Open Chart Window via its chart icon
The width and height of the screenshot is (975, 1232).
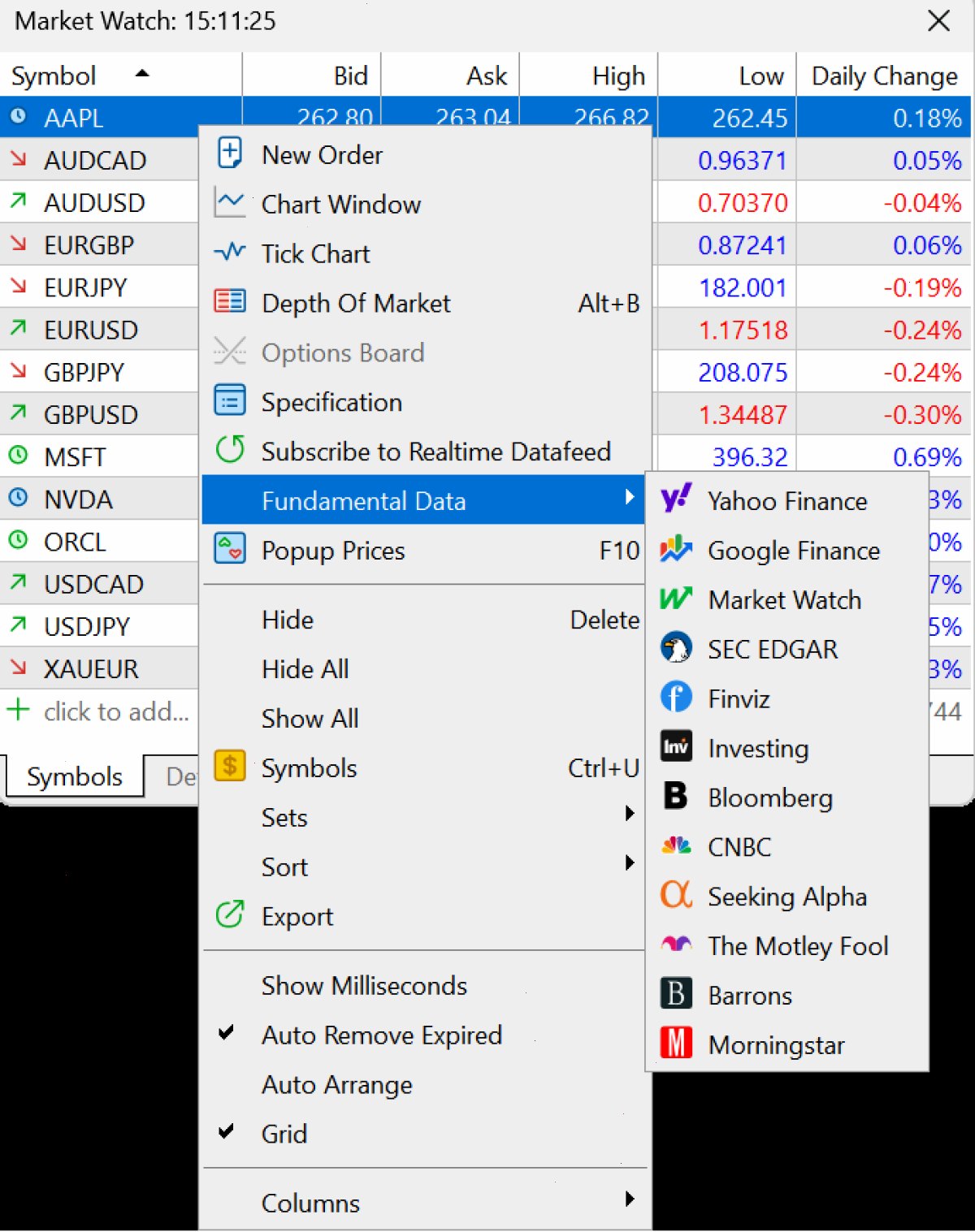click(230, 203)
